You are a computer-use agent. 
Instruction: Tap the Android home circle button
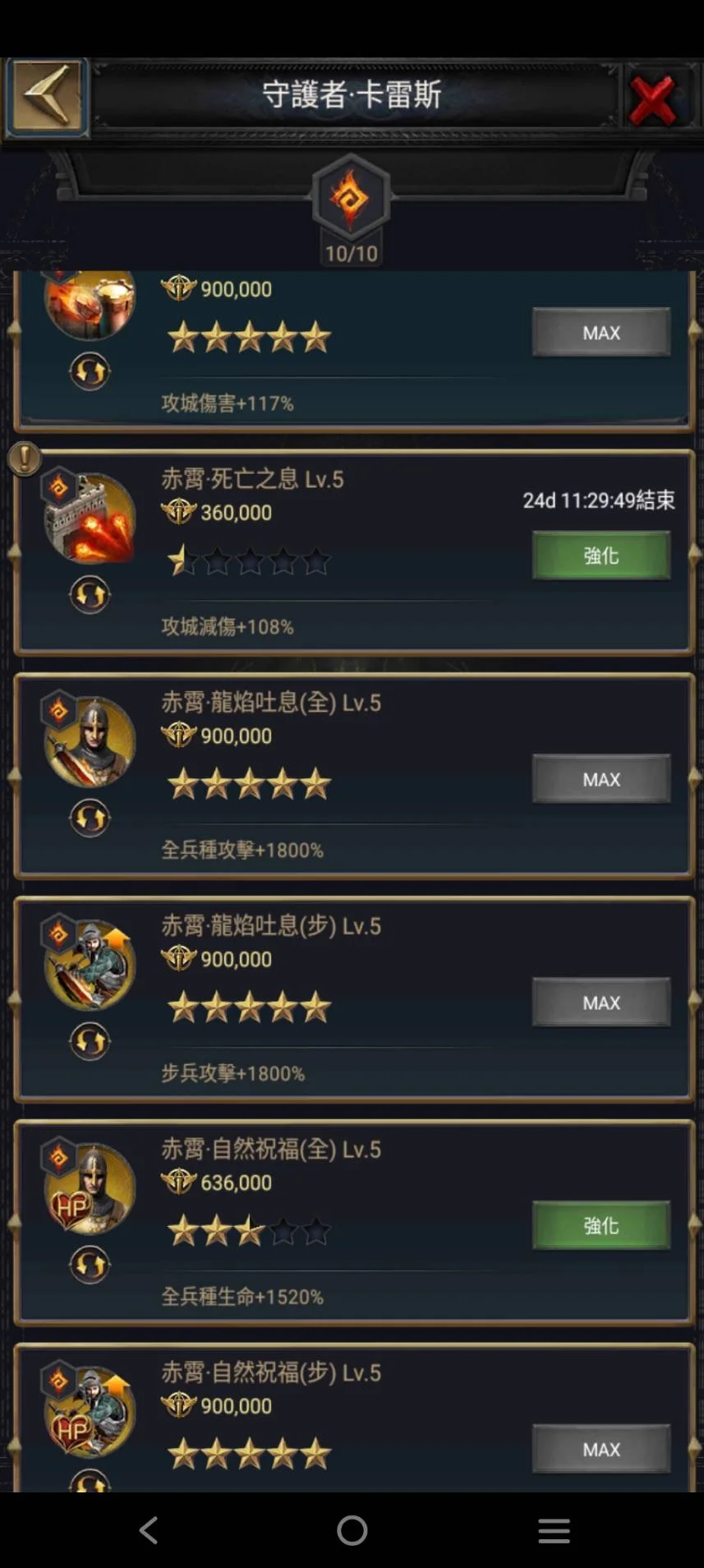coord(352,1530)
